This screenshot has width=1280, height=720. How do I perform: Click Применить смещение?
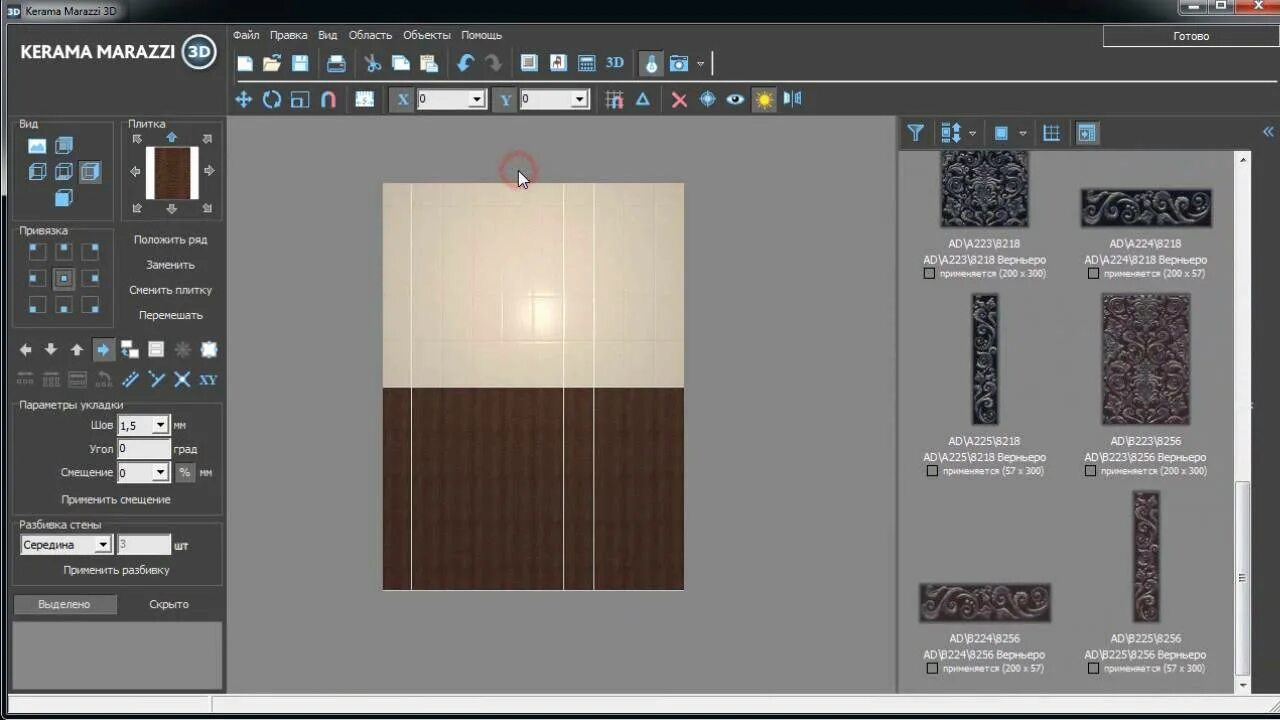coord(116,499)
